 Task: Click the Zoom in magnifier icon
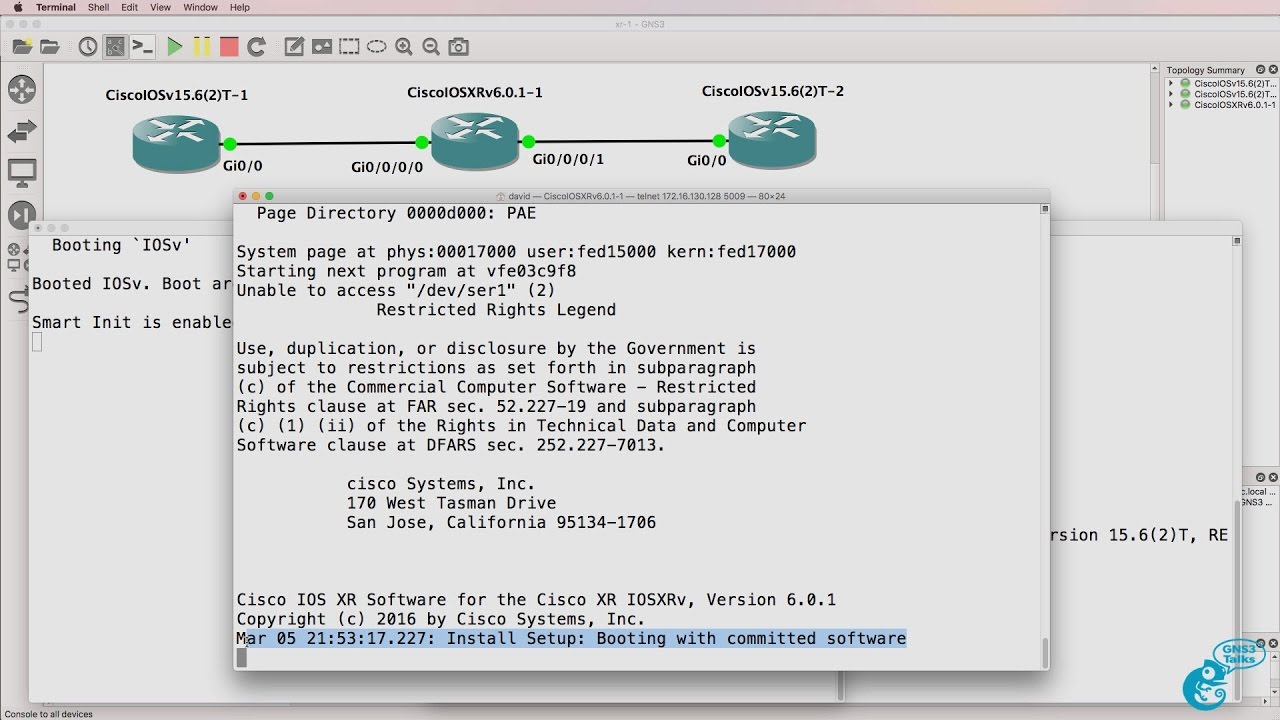(404, 46)
